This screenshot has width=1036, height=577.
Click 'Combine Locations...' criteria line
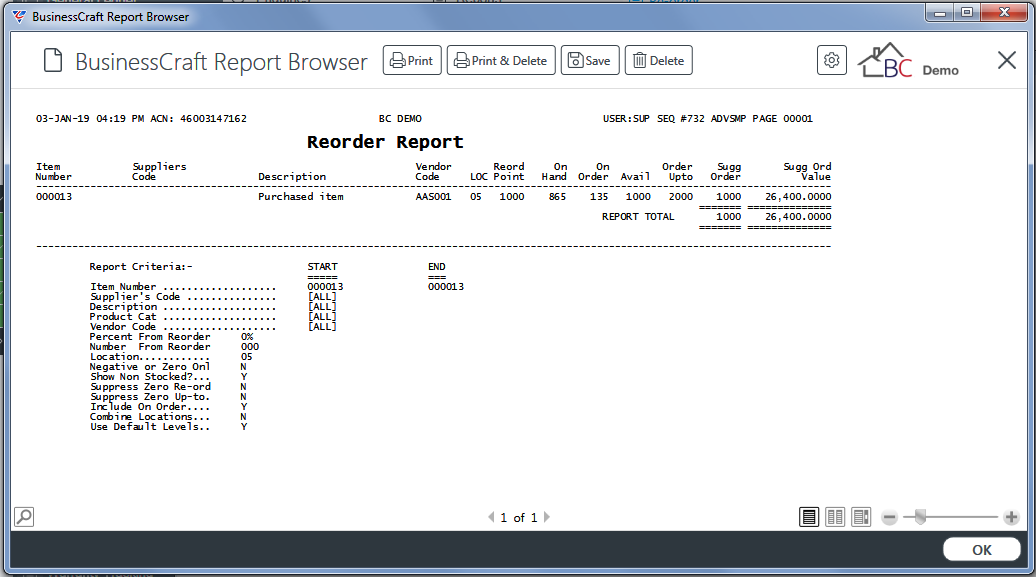point(168,417)
